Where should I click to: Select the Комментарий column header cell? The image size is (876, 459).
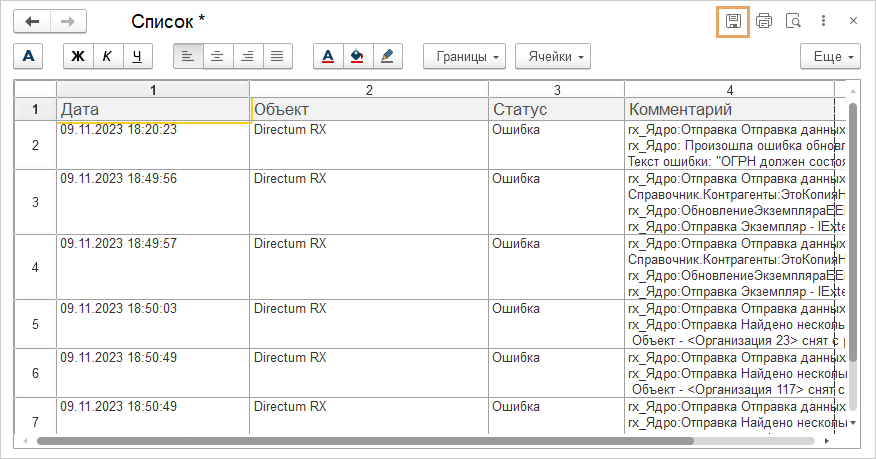(x=728, y=109)
